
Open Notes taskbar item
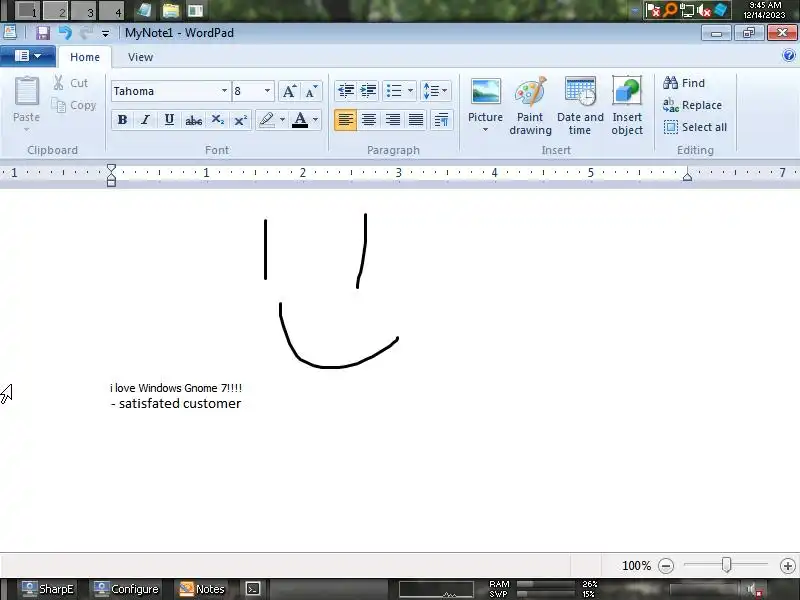(202, 589)
